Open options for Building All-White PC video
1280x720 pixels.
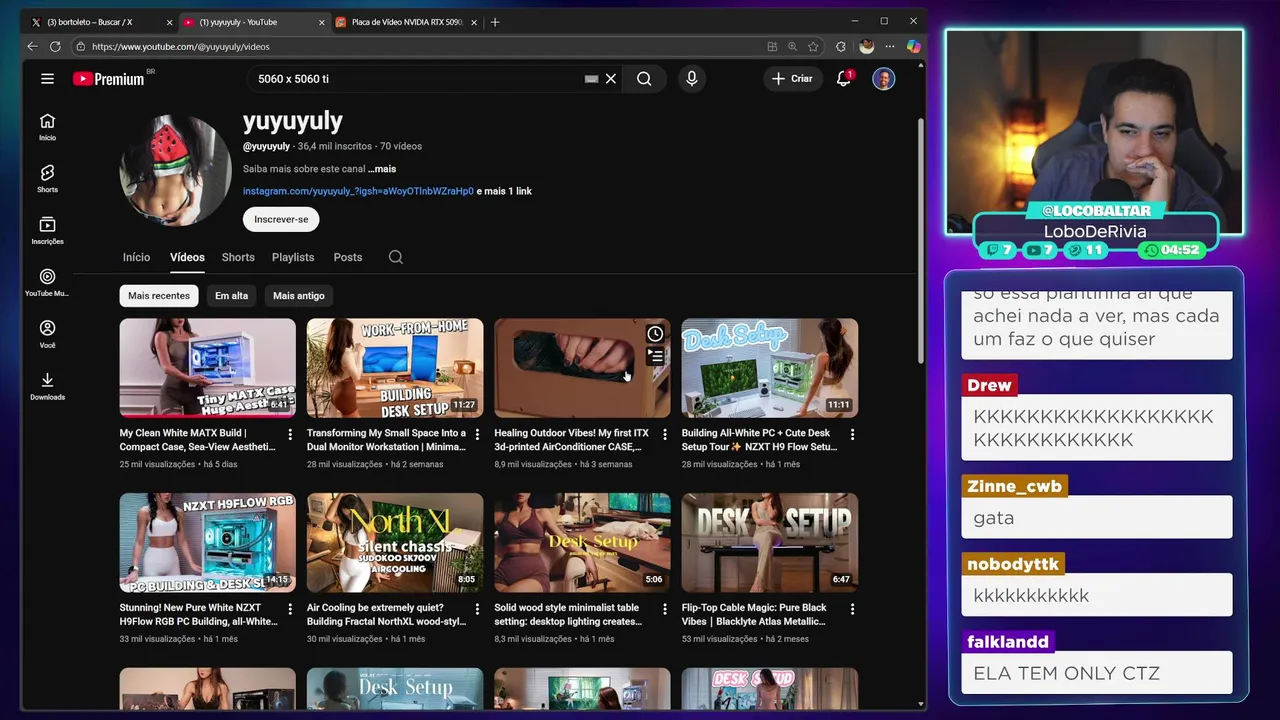pos(852,434)
